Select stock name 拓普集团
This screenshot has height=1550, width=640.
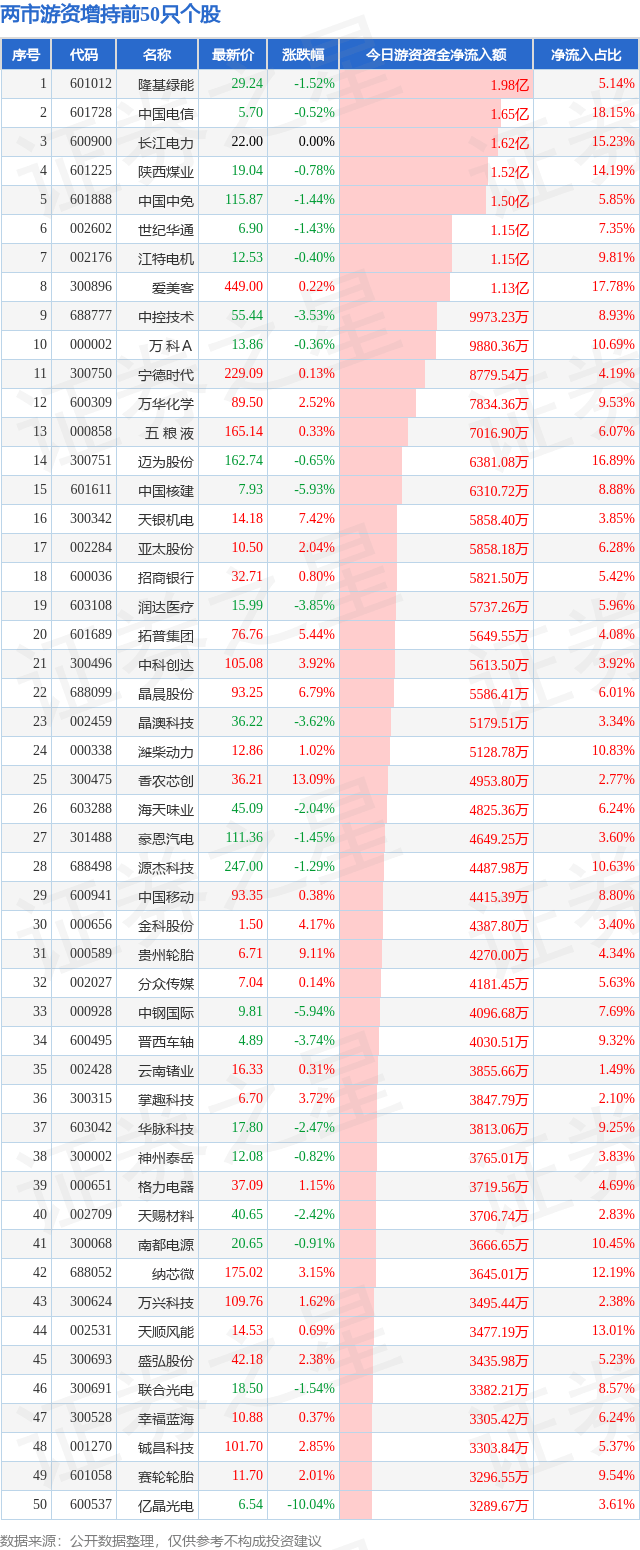click(166, 635)
